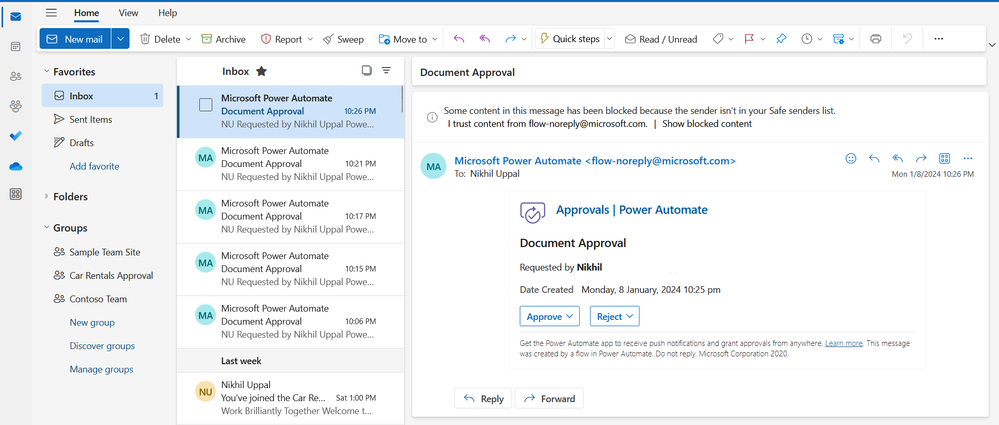Open the Groups icon in left rail

15,106
